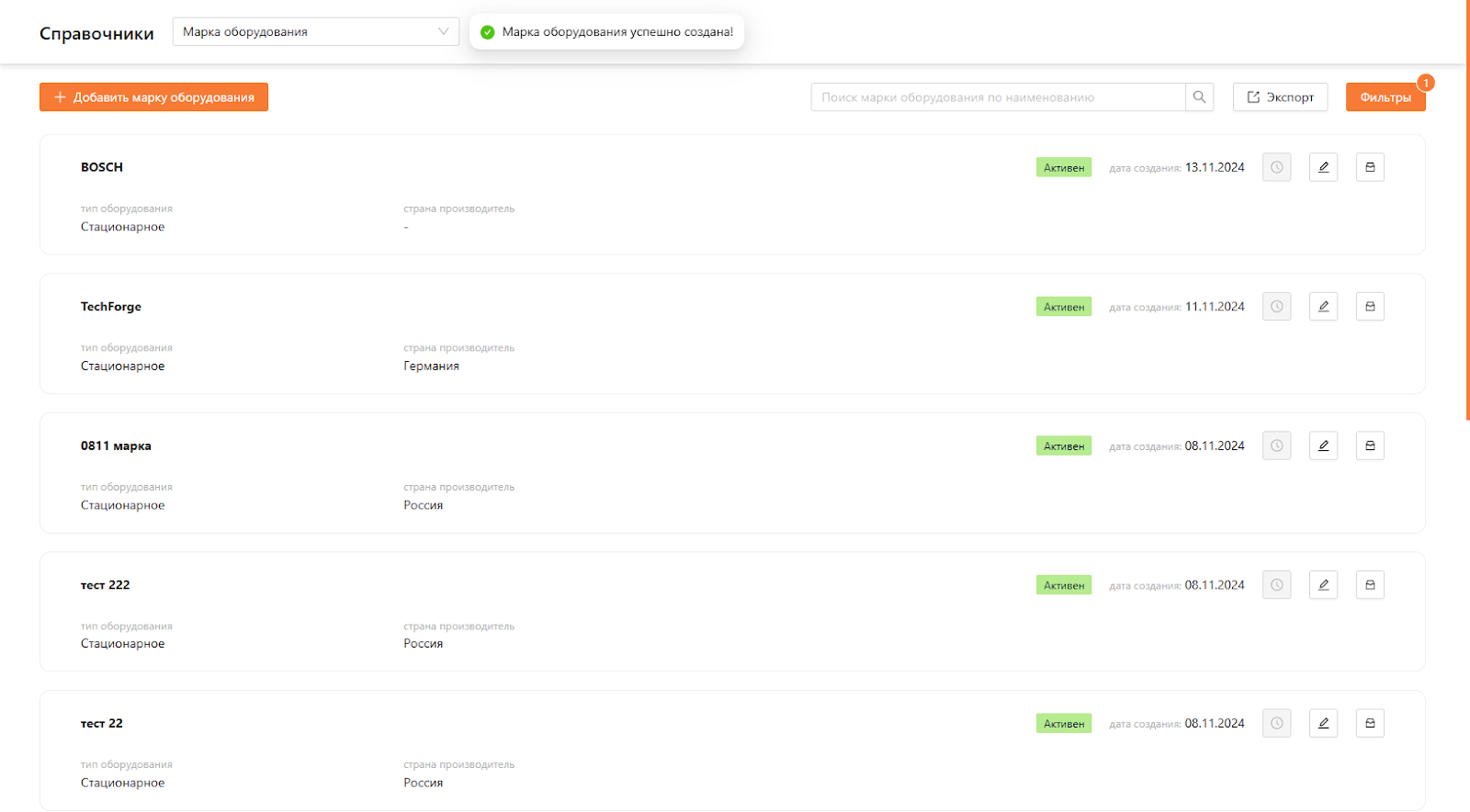This screenshot has width=1470, height=812.
Task: Edit the BOSCH equipment brand
Action: 1323,167
